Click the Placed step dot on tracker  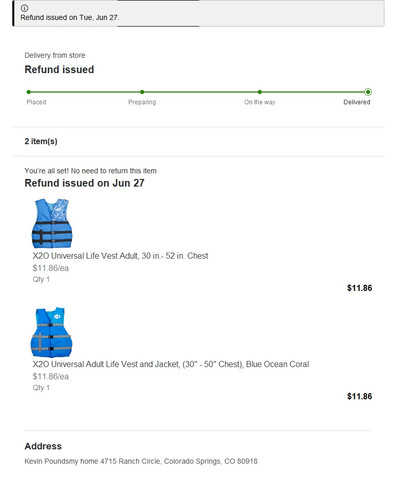tap(29, 92)
